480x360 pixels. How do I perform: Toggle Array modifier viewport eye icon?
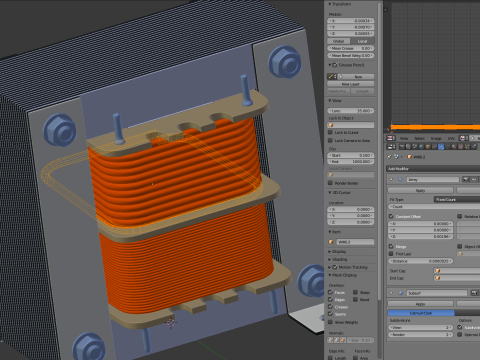tap(474, 179)
